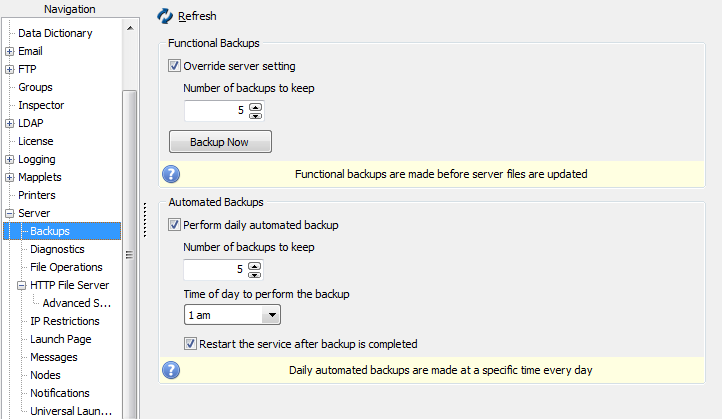Toggle the Override server setting checkbox

[174, 66]
